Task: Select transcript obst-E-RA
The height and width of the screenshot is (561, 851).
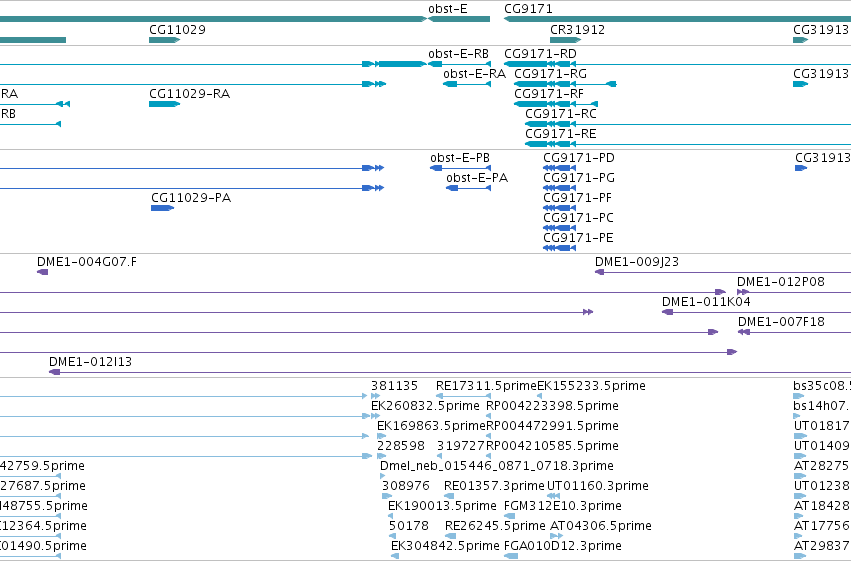Action: coord(467,84)
